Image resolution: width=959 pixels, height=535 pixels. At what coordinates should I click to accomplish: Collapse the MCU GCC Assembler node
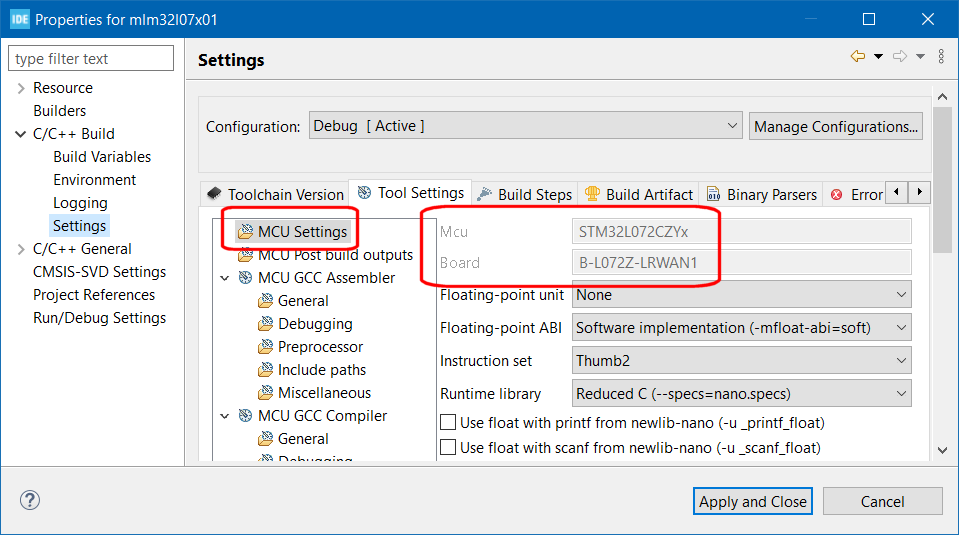pyautogui.click(x=225, y=278)
